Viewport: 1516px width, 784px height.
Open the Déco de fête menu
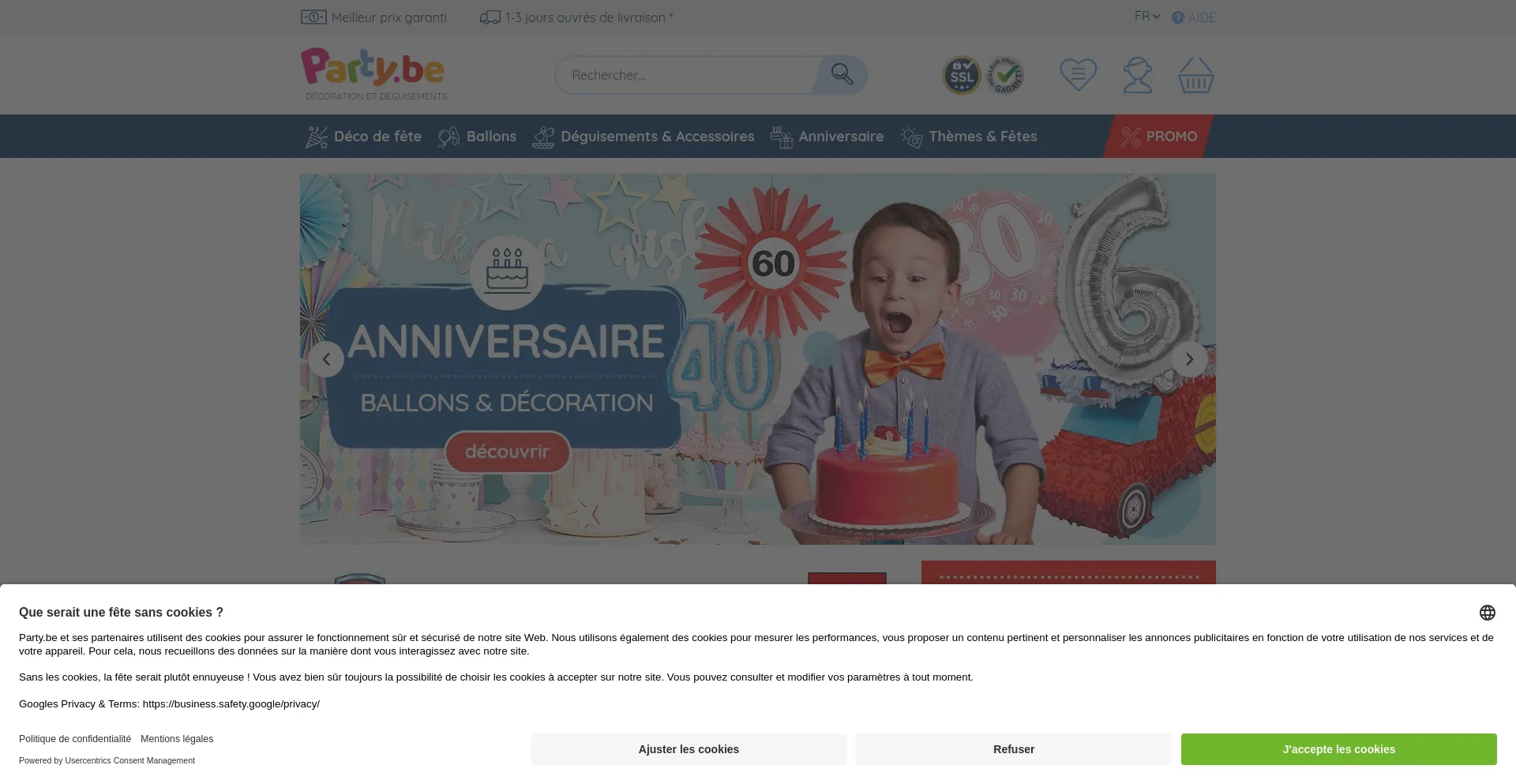tap(364, 137)
